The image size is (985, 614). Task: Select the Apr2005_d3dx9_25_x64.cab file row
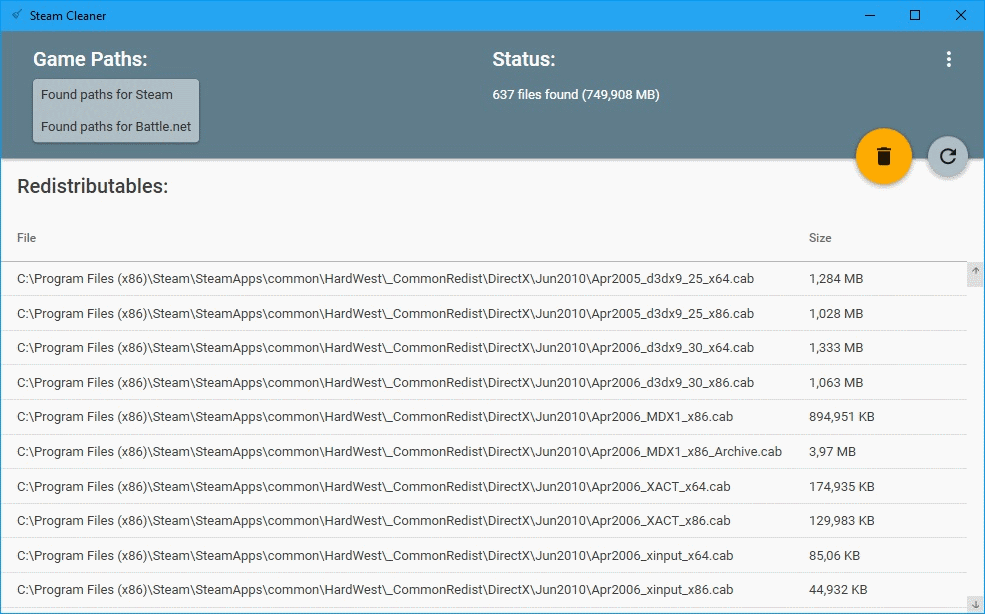(x=400, y=278)
